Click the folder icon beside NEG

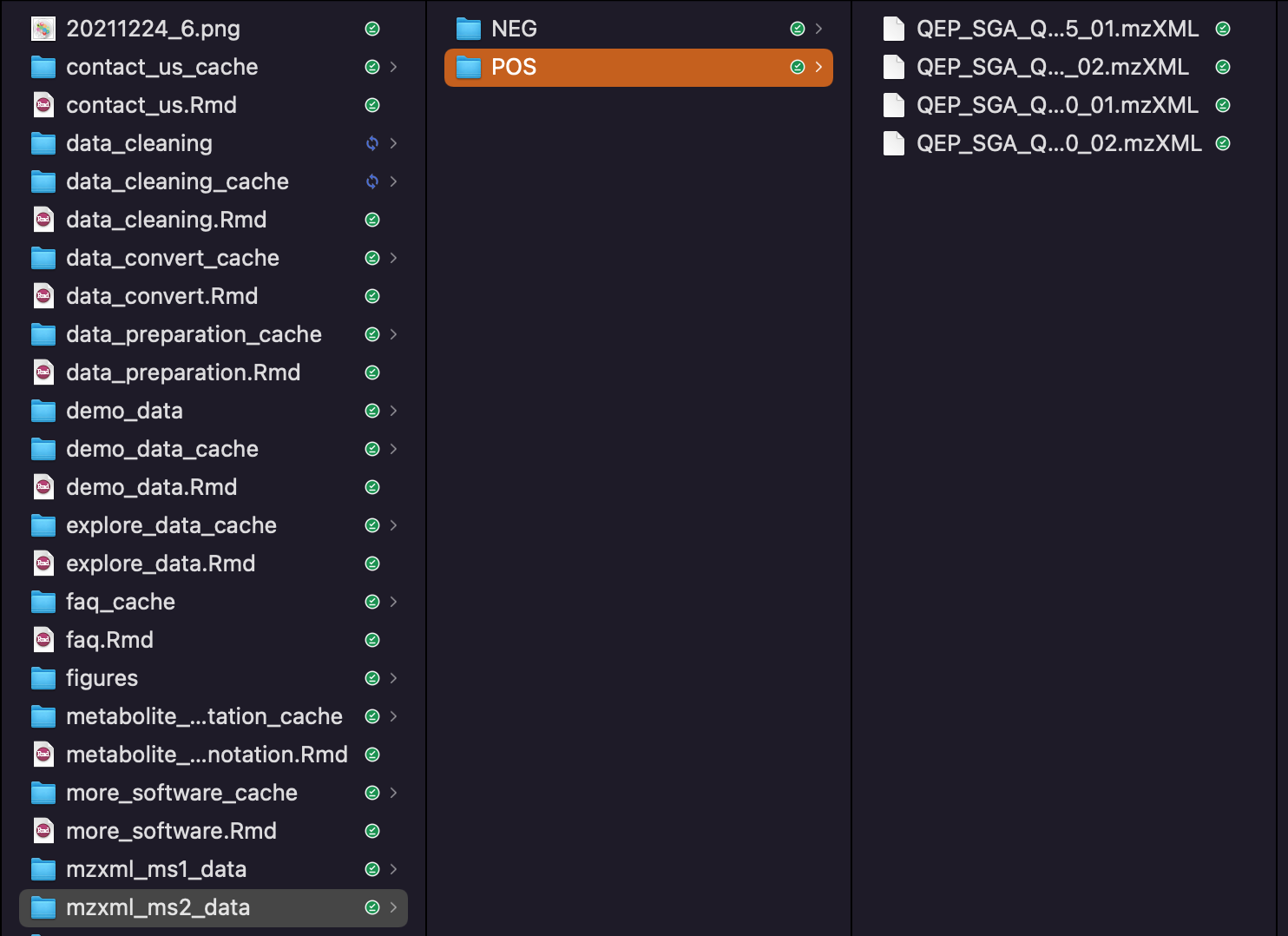468,28
